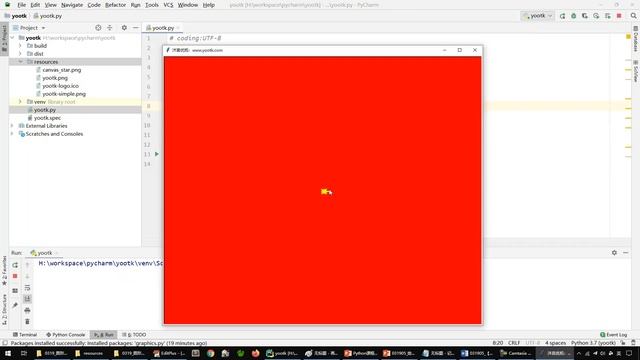Open Python Console tool window
This screenshot has height=360, width=640.
click(66, 335)
